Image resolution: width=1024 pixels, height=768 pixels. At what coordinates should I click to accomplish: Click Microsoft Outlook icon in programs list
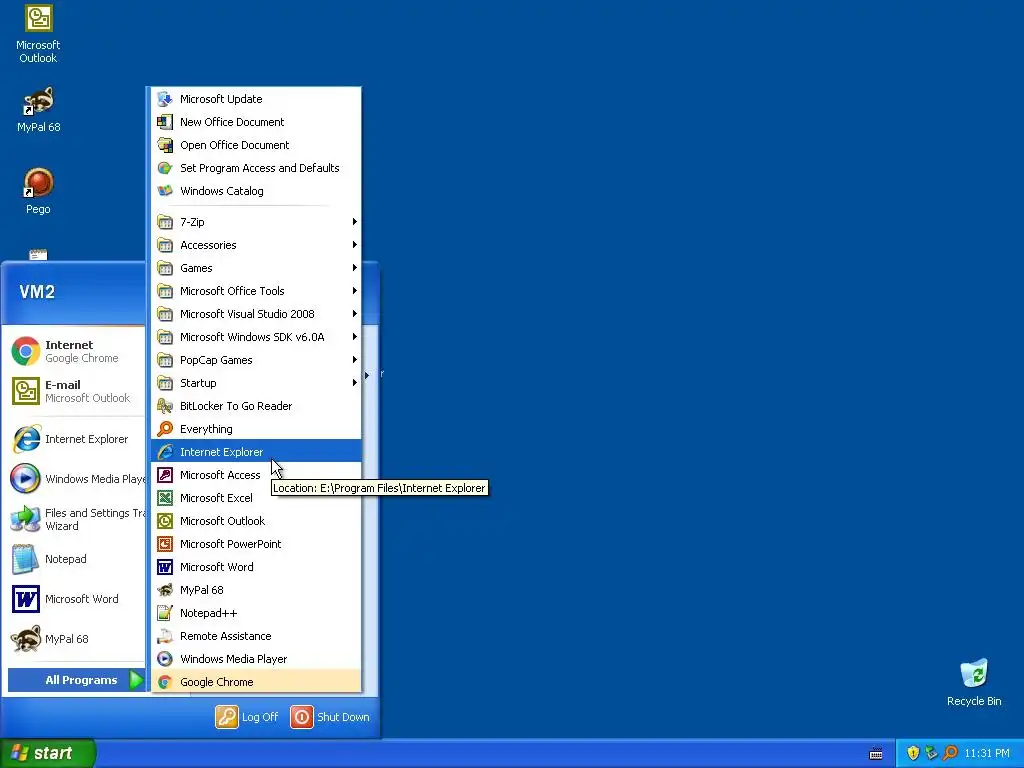click(x=165, y=521)
